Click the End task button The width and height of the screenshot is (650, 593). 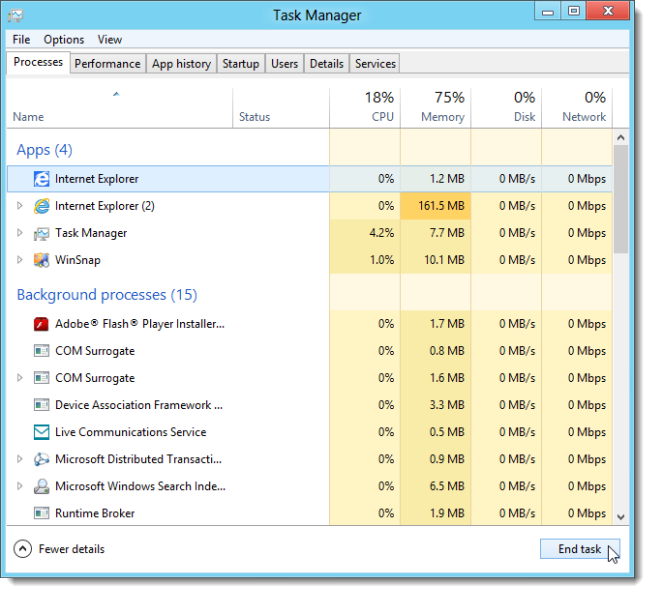pos(580,549)
